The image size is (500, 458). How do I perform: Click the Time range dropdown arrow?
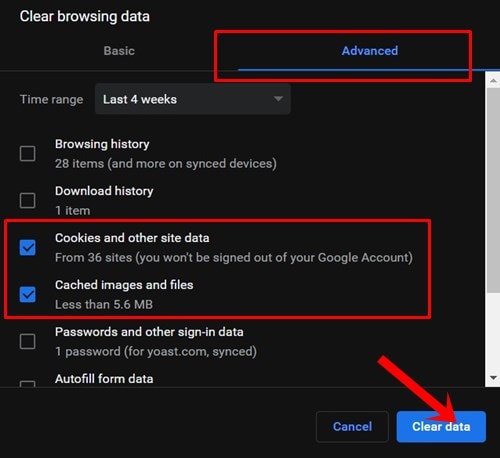[278, 99]
